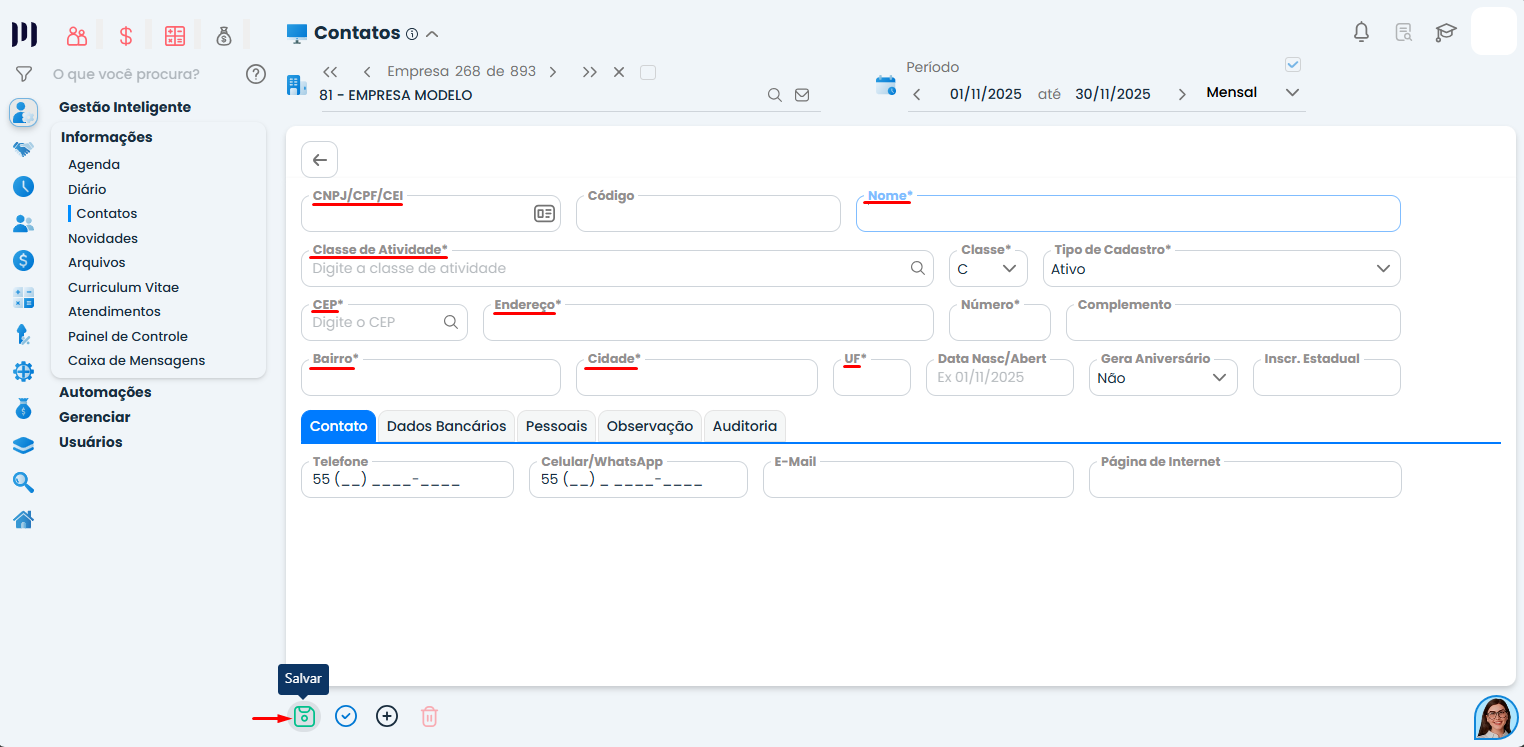Screen dimensions: 1524x747
Task: Open Painel de Controle in sidebar
Action: [128, 336]
